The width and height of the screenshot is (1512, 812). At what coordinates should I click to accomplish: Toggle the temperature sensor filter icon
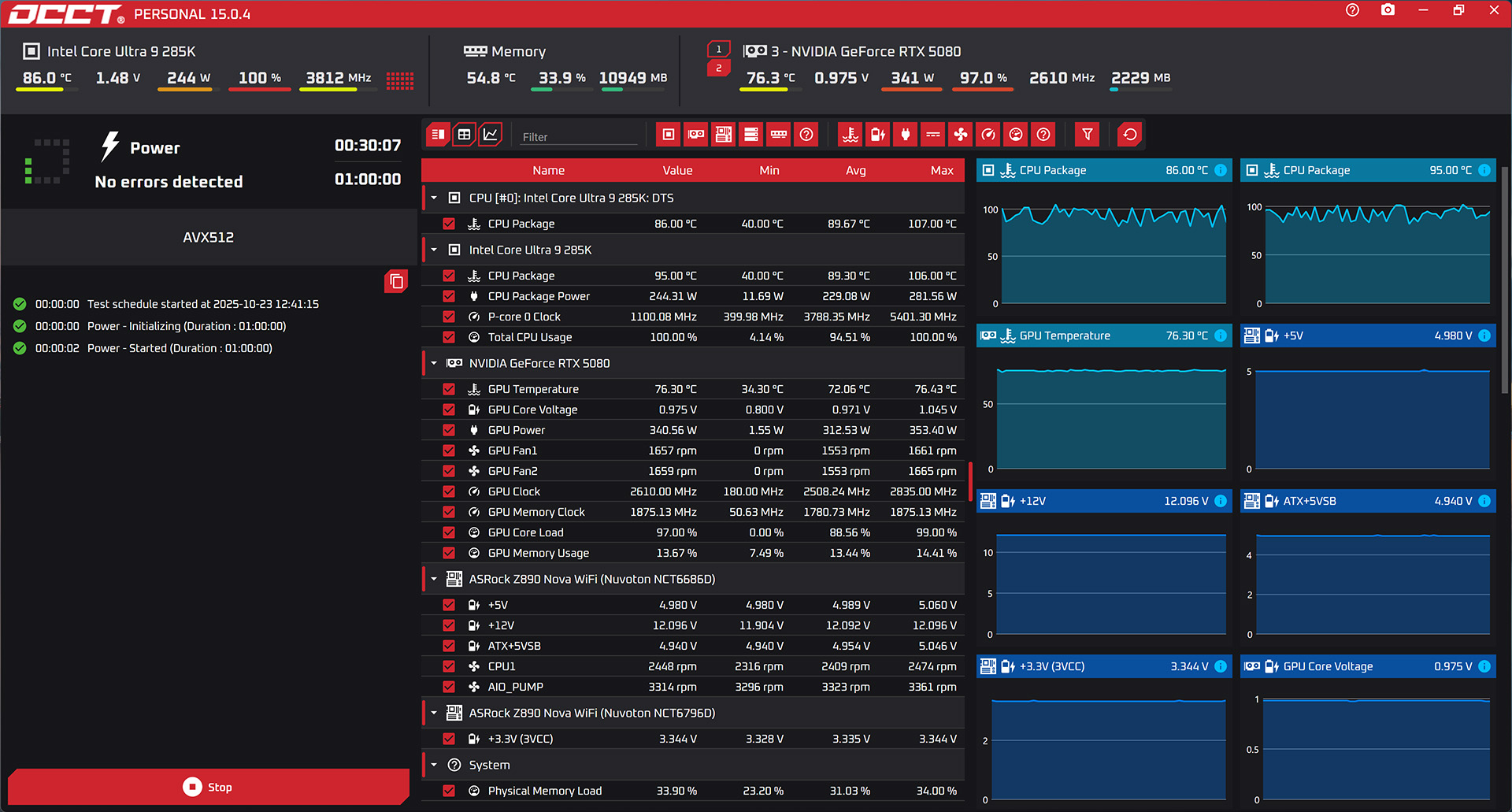pyautogui.click(x=850, y=135)
